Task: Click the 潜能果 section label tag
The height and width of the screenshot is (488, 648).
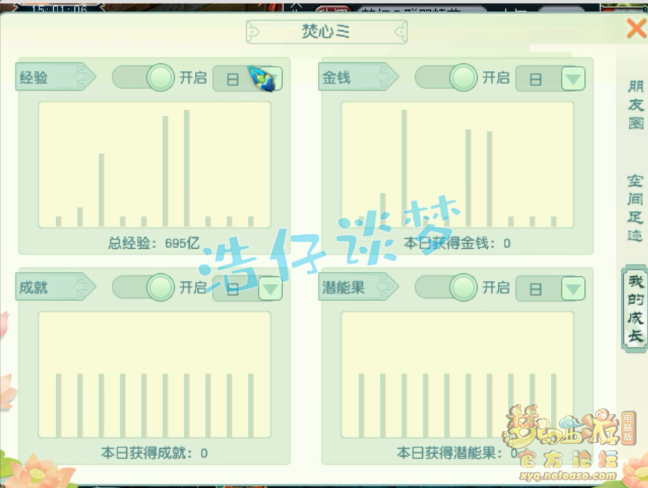Action: point(358,287)
